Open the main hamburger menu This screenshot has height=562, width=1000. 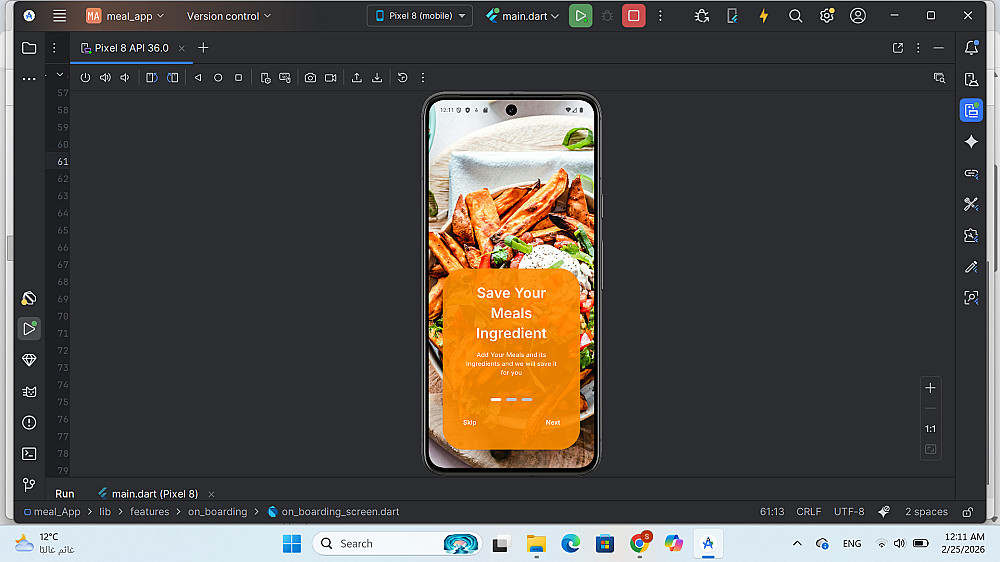(59, 16)
